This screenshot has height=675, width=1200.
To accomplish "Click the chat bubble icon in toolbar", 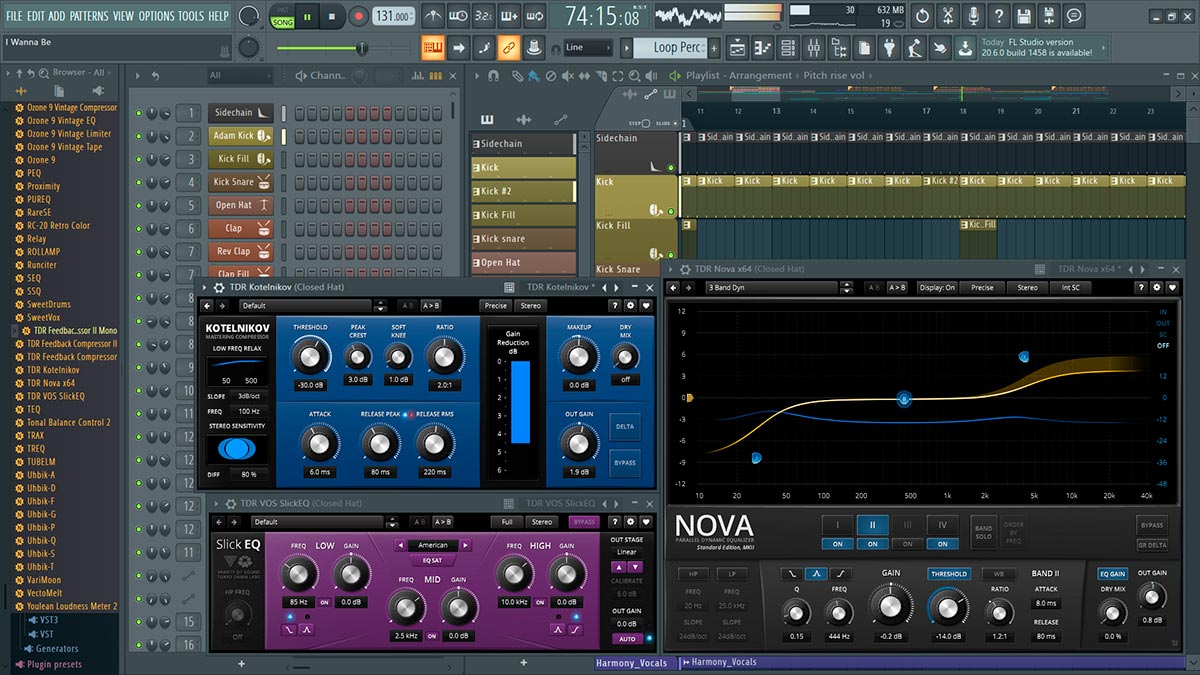I will tap(1073, 16).
